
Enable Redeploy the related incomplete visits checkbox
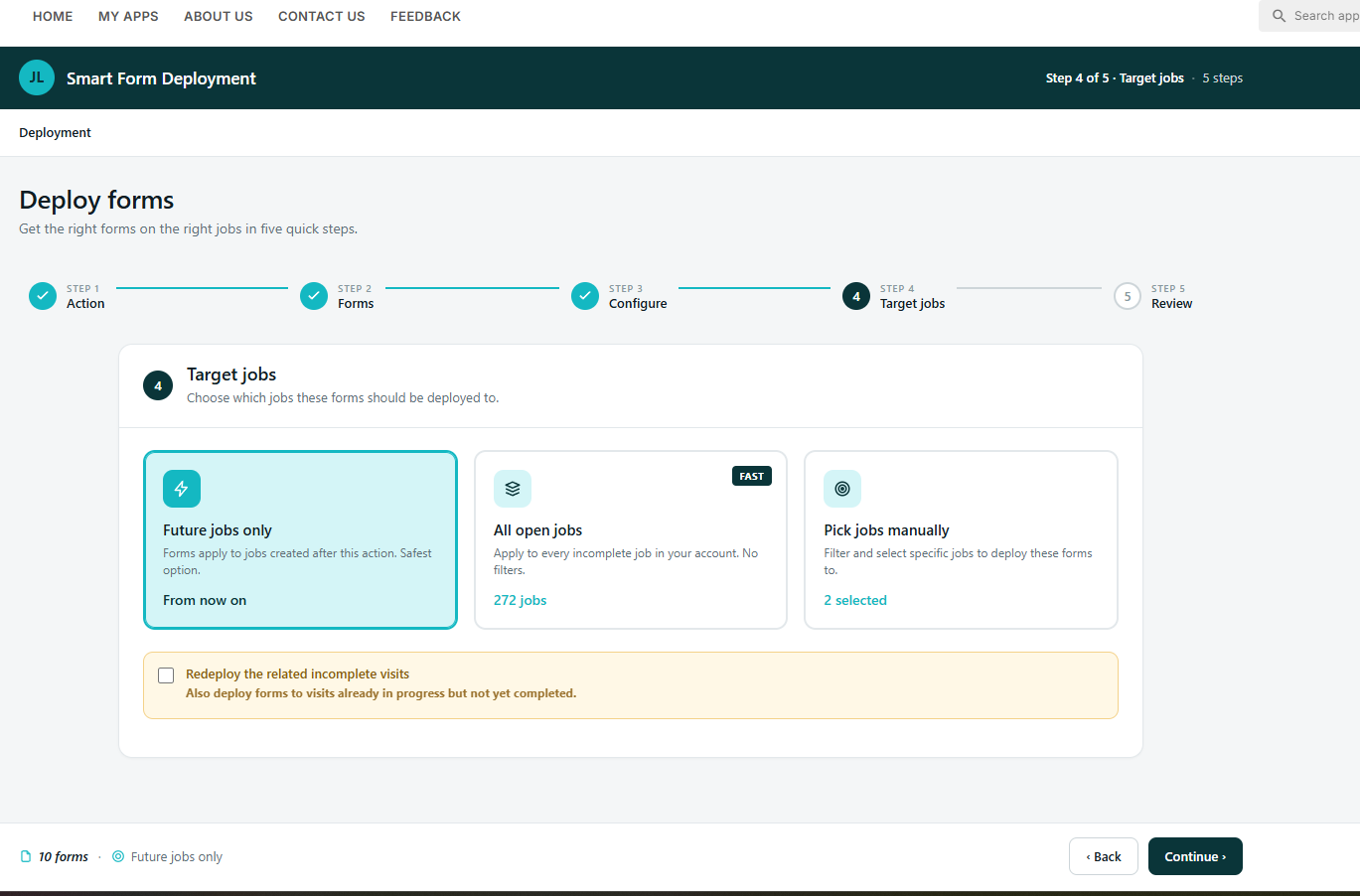166,675
